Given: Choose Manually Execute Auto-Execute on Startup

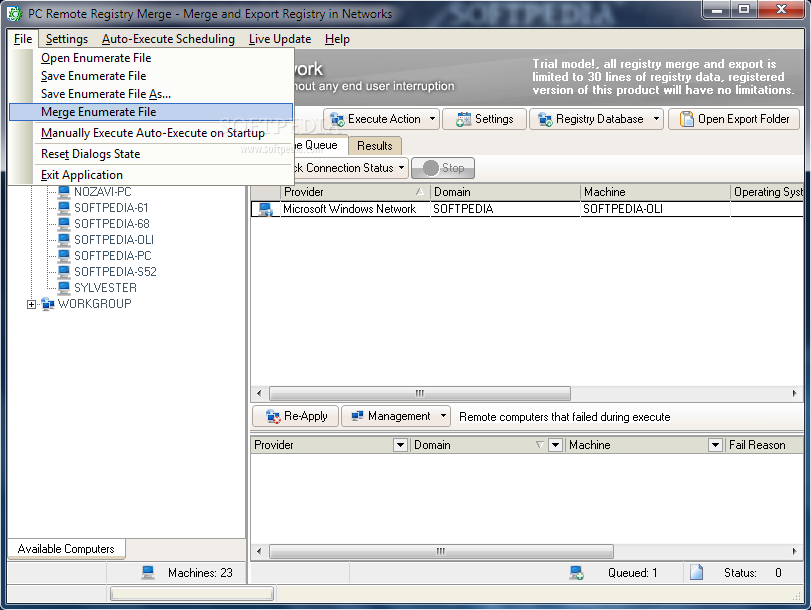Looking at the screenshot, I should (151, 133).
